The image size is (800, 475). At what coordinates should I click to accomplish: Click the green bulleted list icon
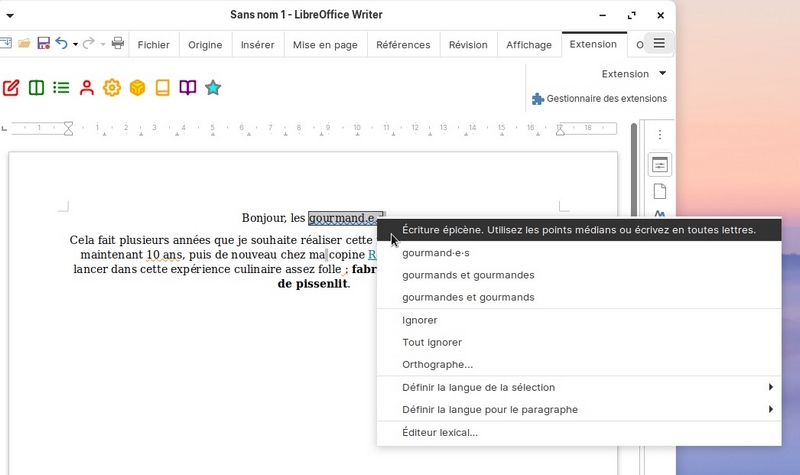click(x=61, y=88)
